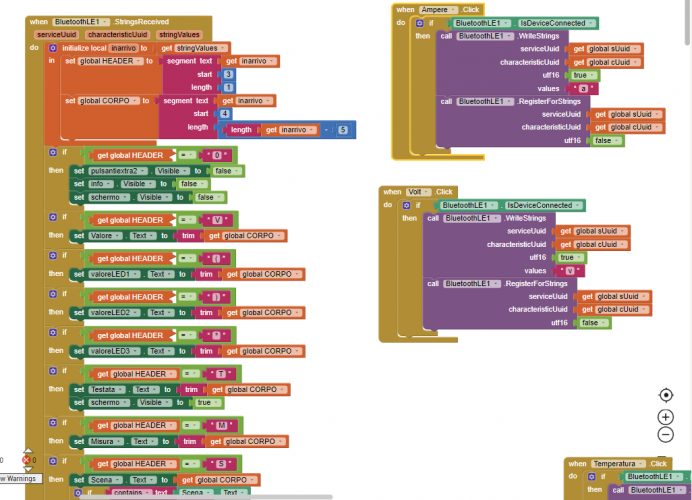Click the Show Warnings button
Screen dimensions: 692x500
click(x=18, y=479)
